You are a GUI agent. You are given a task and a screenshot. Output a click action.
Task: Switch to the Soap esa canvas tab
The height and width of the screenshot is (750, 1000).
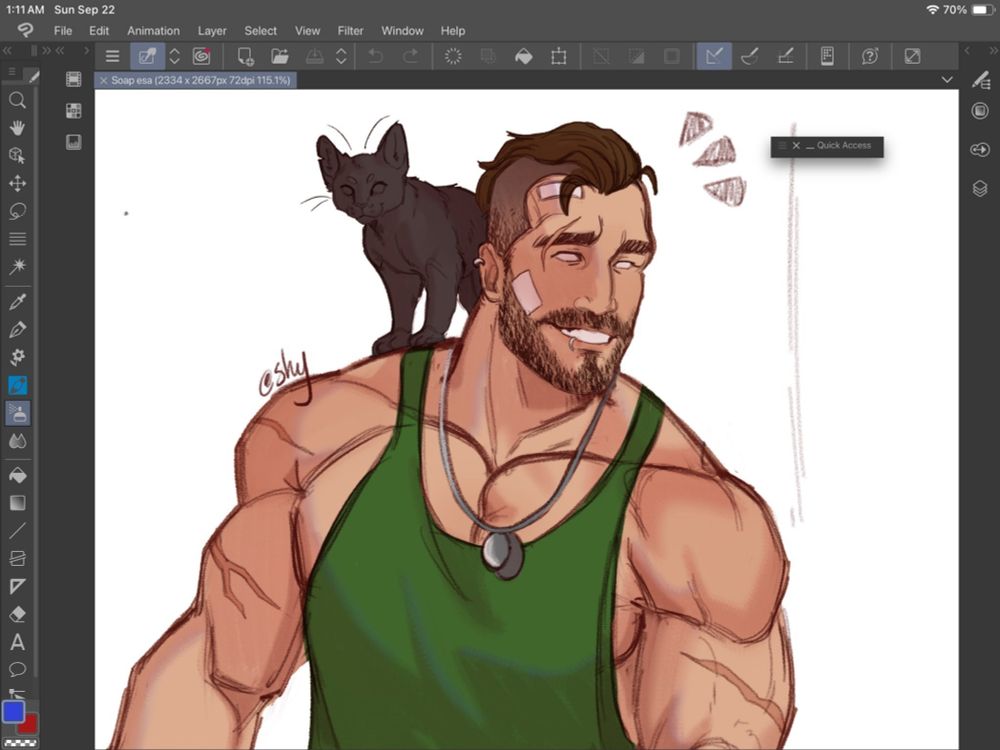coord(200,80)
